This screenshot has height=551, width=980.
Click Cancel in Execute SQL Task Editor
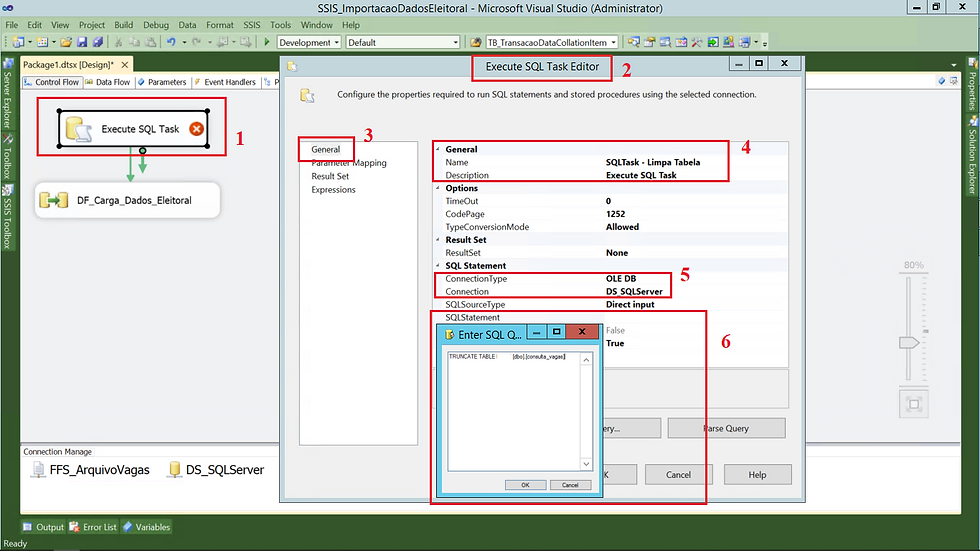click(x=678, y=475)
